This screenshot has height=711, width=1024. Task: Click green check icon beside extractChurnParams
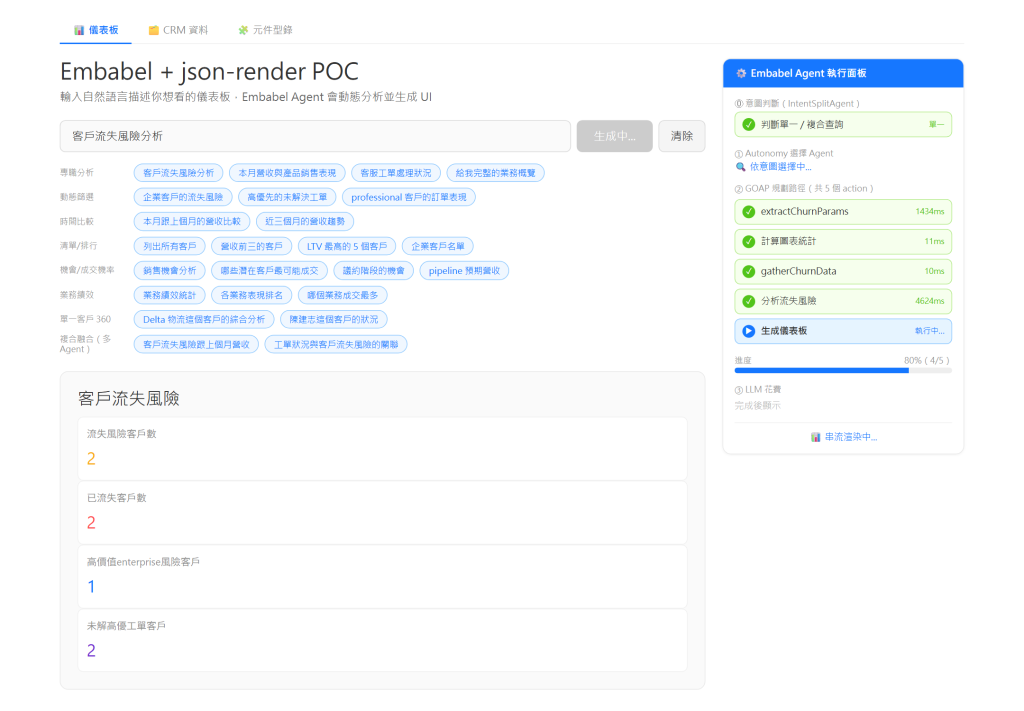(x=748, y=212)
